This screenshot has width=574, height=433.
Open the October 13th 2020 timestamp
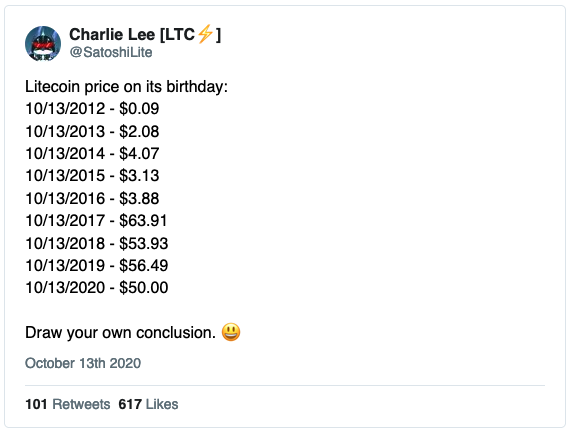[83, 363]
